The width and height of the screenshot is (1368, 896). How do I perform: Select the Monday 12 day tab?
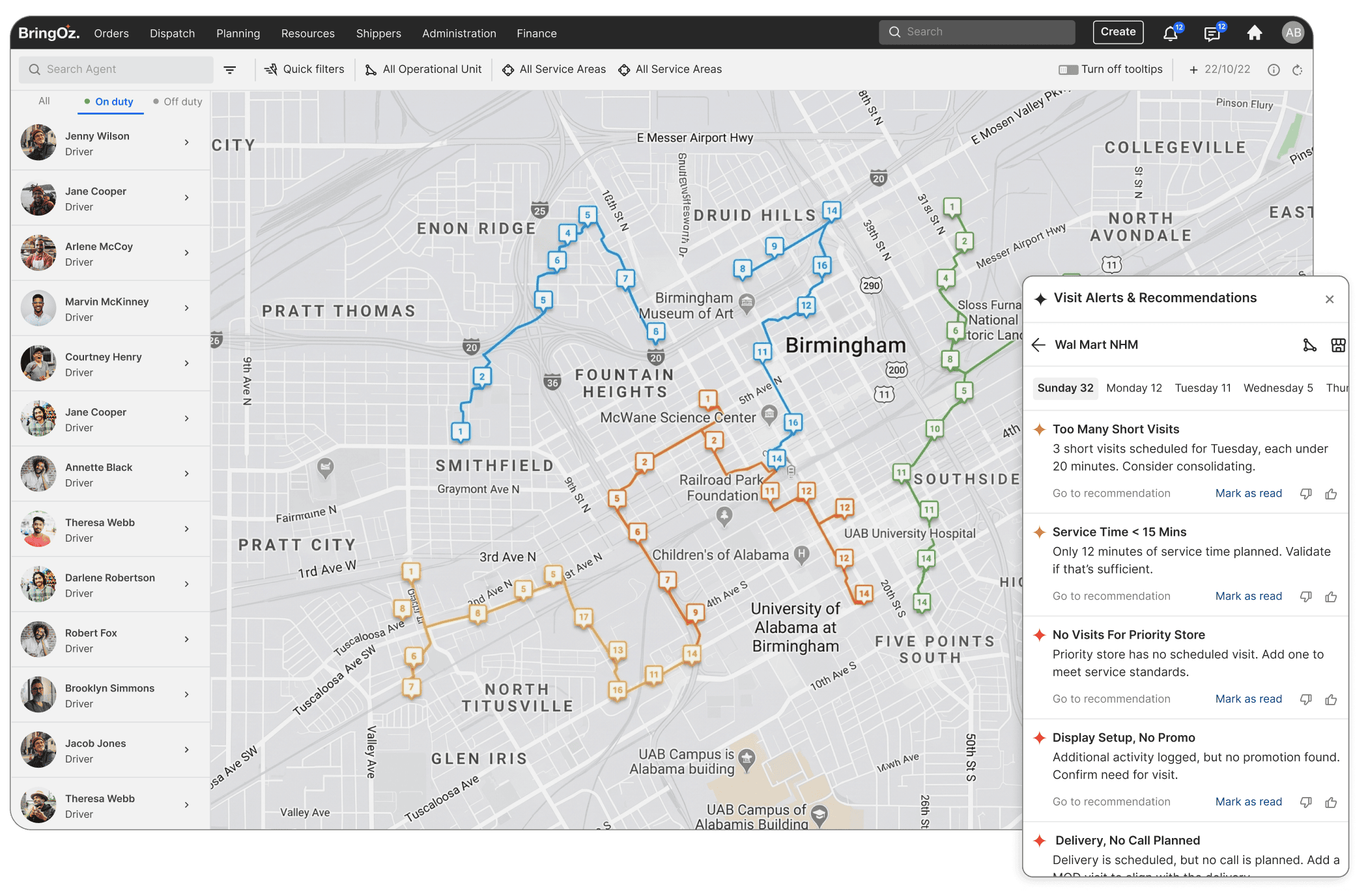(x=1134, y=388)
